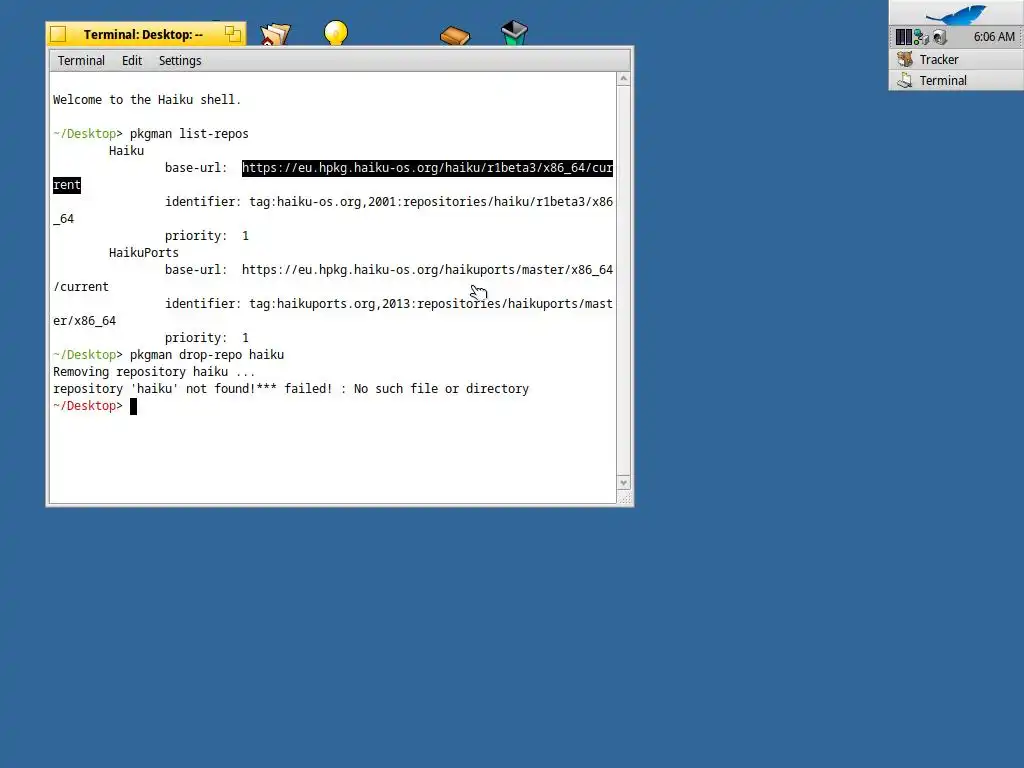Open the Home folder desktop icon
Image resolution: width=1024 pixels, height=768 pixels.
click(275, 33)
